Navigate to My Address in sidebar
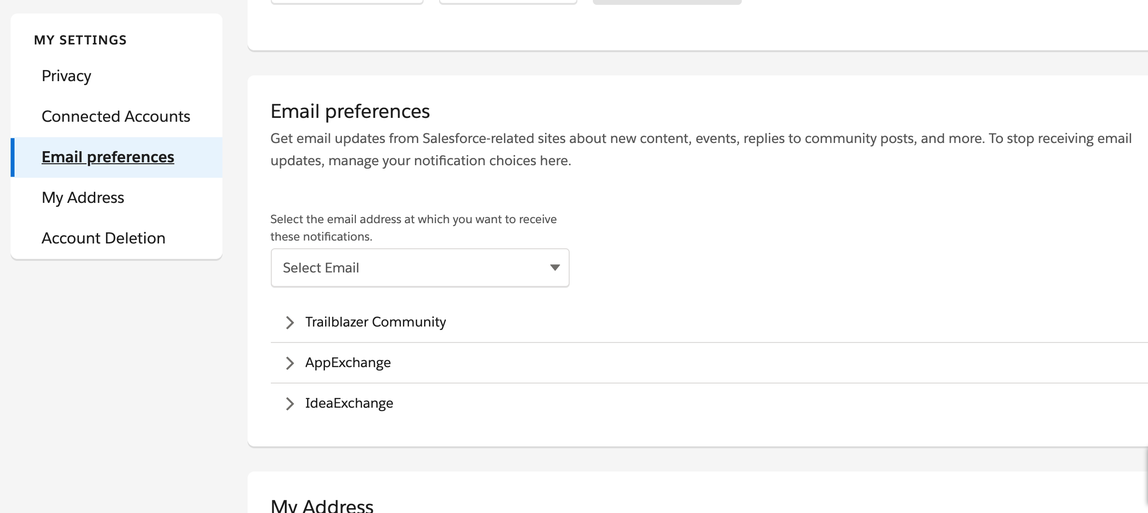Image resolution: width=1148 pixels, height=513 pixels. pos(83,198)
